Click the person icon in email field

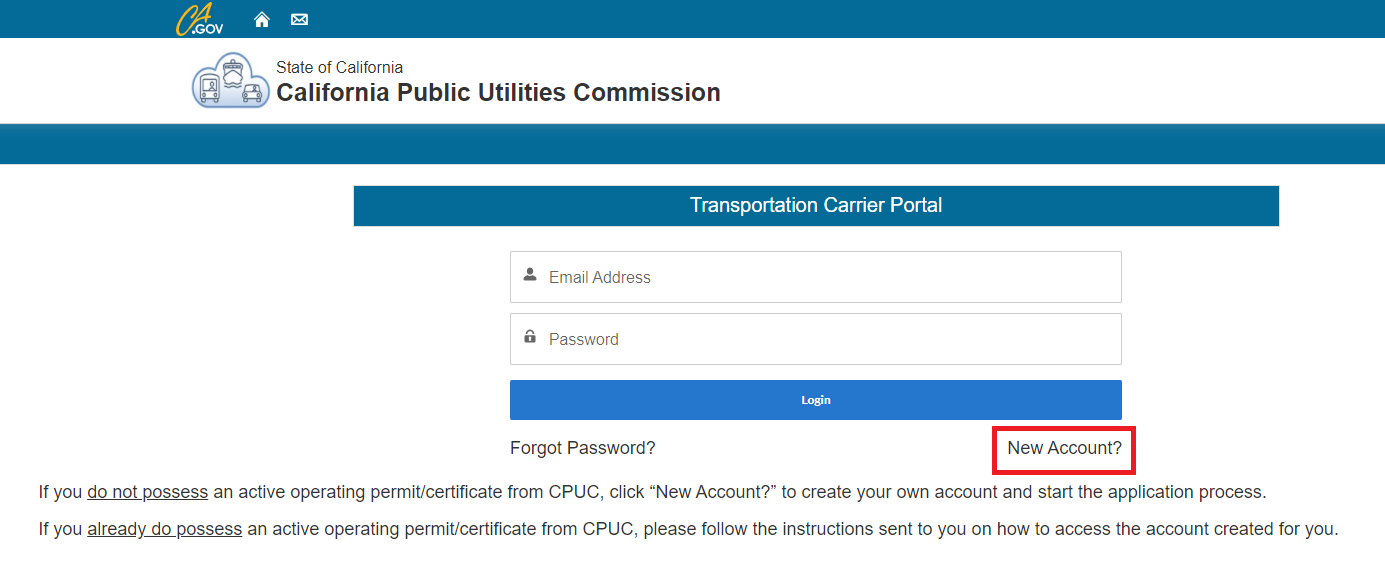530,275
